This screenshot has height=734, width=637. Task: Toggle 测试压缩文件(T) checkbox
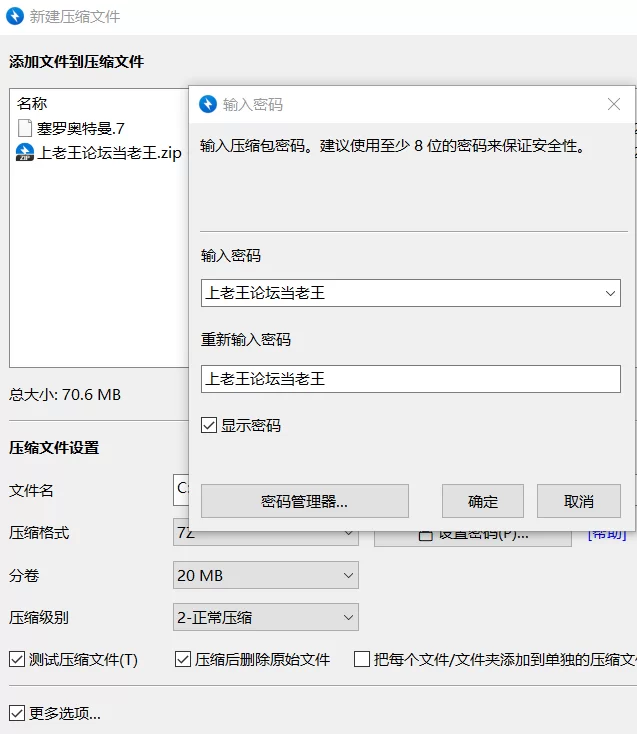point(17,659)
